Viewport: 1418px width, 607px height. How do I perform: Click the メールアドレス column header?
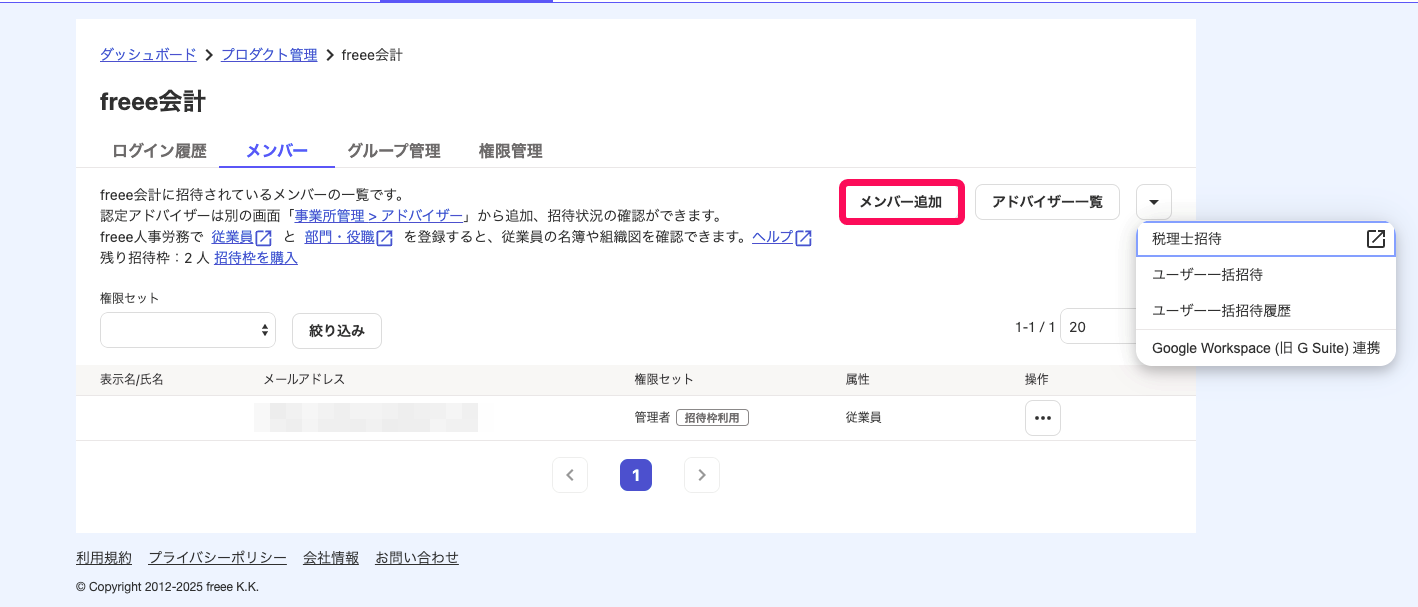(304, 380)
